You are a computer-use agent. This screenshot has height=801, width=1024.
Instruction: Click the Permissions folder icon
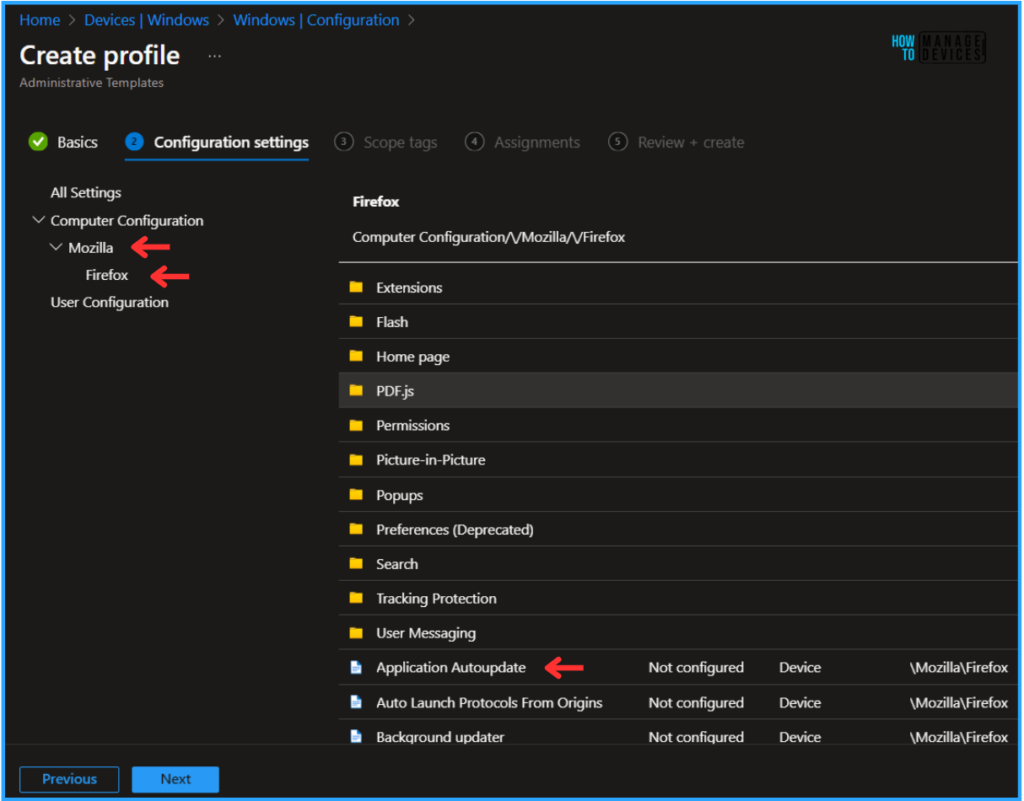point(356,426)
